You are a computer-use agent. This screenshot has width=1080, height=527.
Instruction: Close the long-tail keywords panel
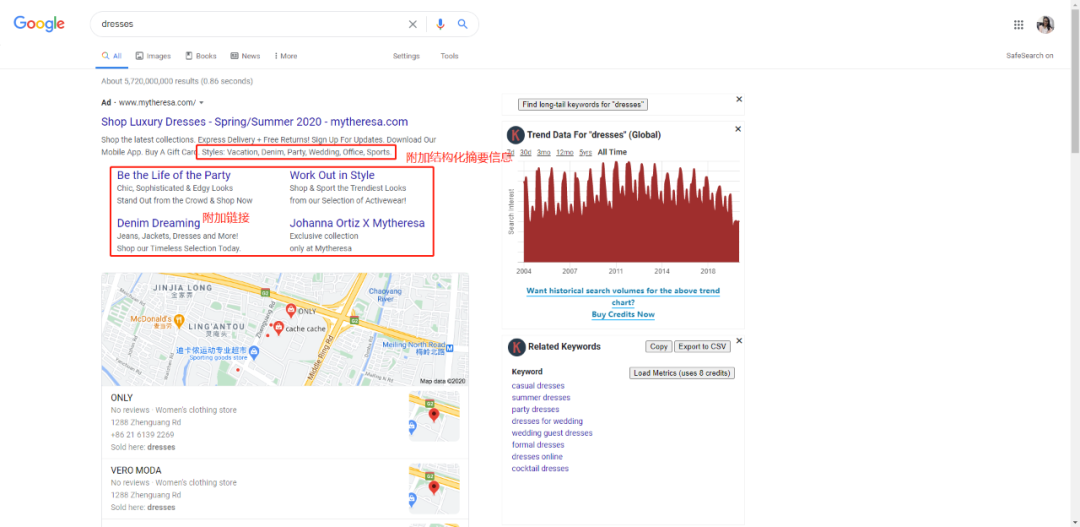point(739,99)
